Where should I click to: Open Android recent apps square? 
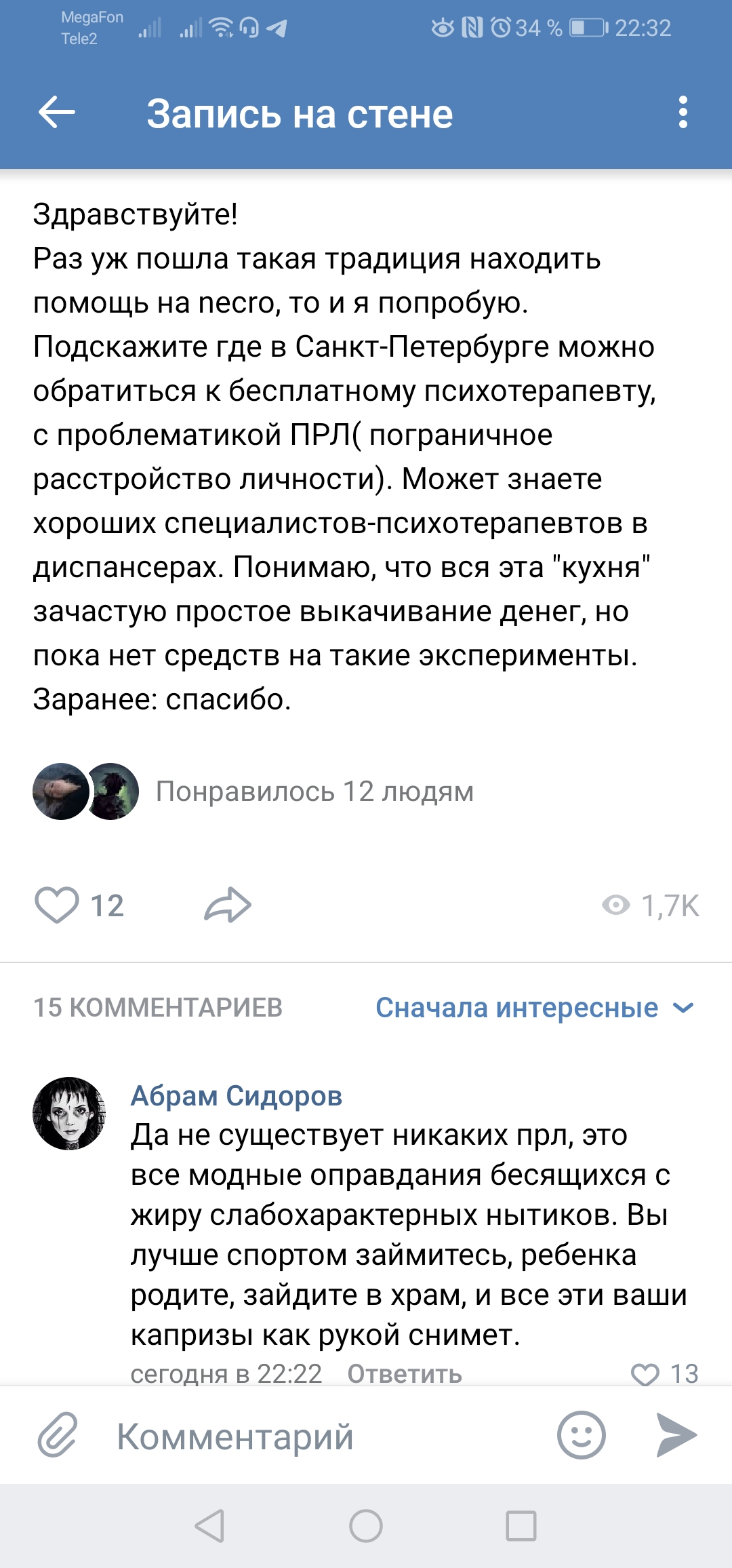click(x=521, y=1526)
